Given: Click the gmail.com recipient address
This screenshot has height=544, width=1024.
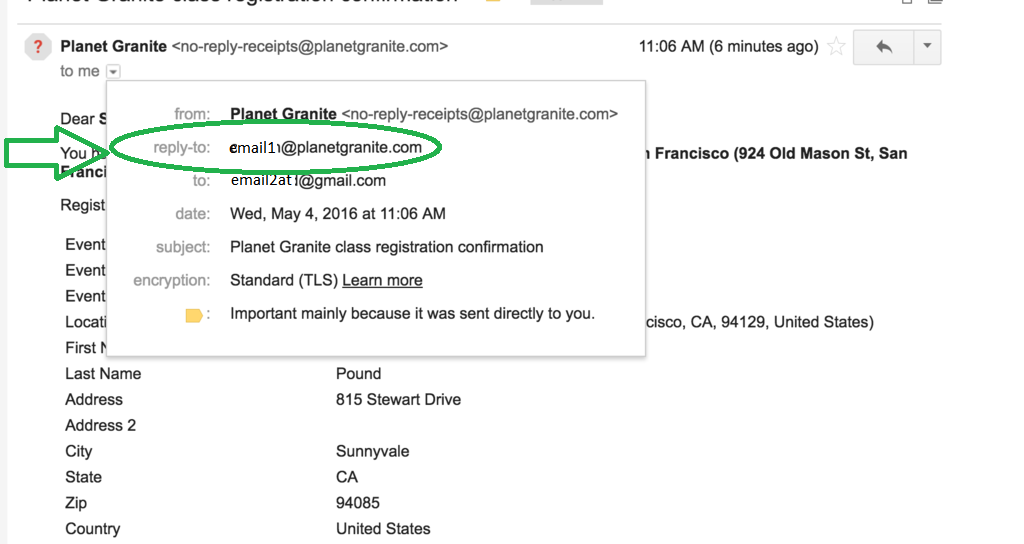Looking at the screenshot, I should pos(308,181).
